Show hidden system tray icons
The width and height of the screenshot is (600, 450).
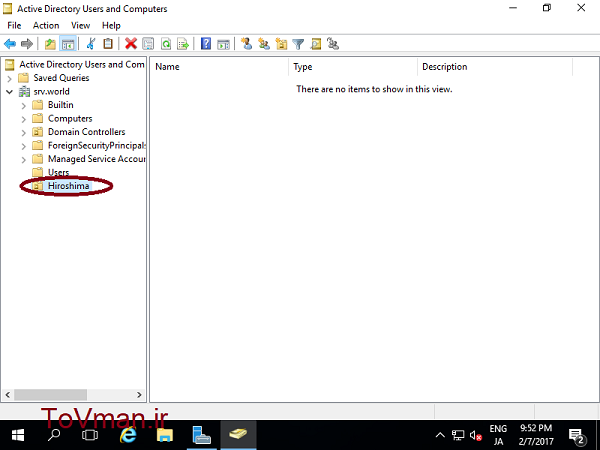point(440,435)
